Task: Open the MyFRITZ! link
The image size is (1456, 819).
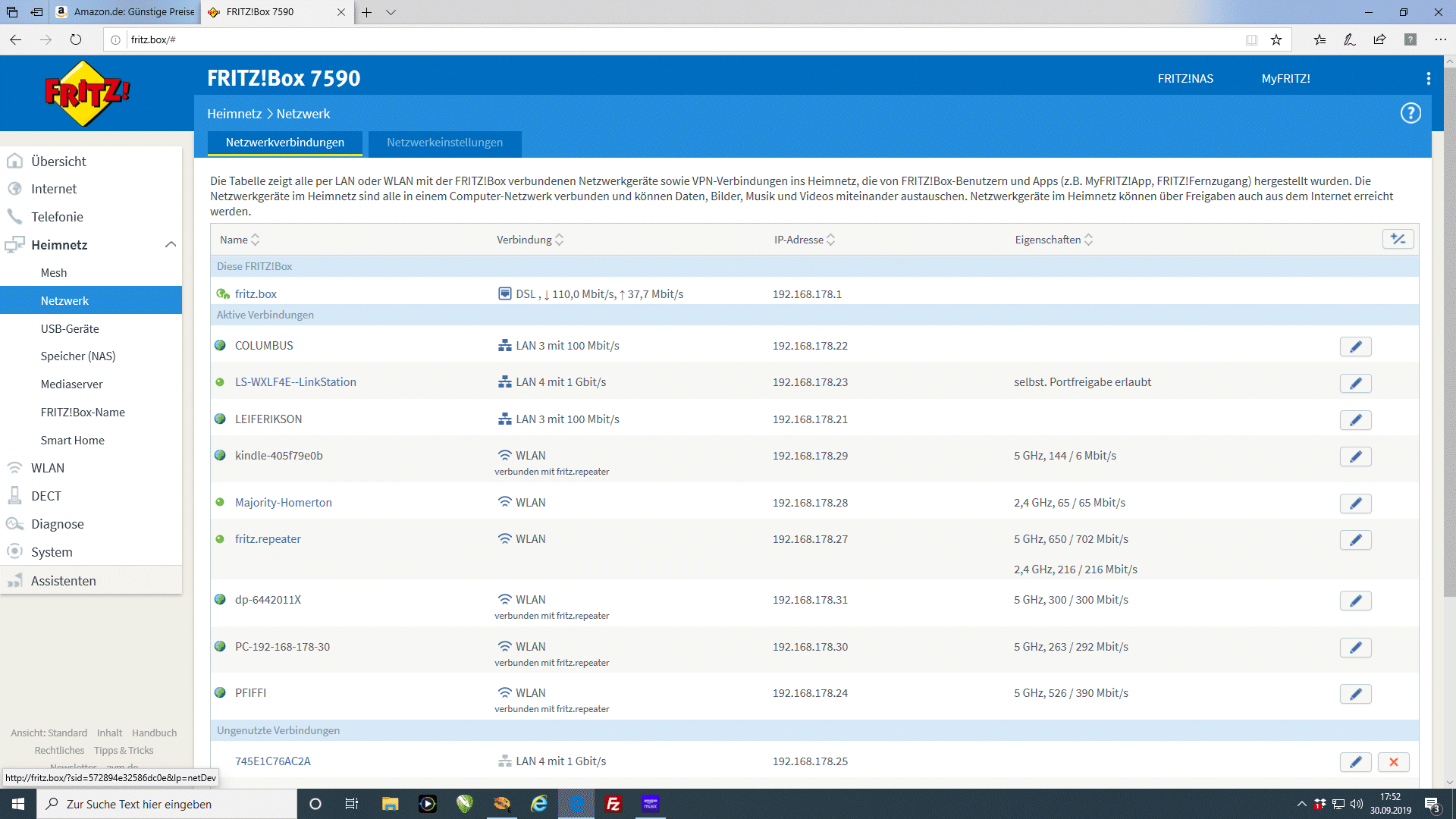Action: coord(1285,78)
